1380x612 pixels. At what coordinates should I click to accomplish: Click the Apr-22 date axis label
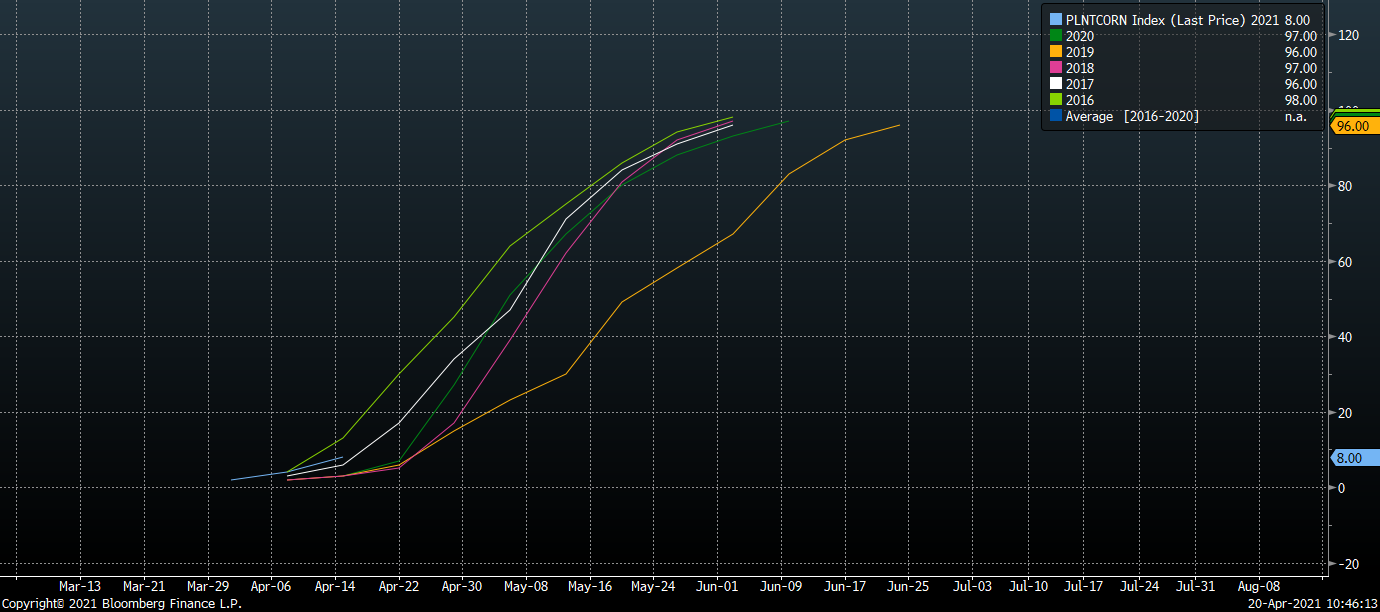tap(398, 586)
